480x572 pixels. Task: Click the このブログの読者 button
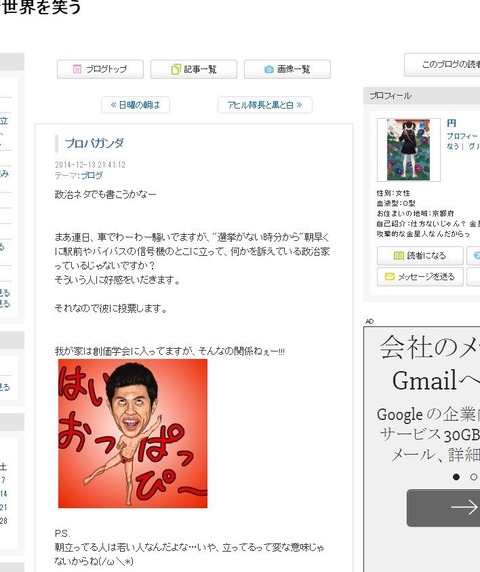[x=442, y=65]
